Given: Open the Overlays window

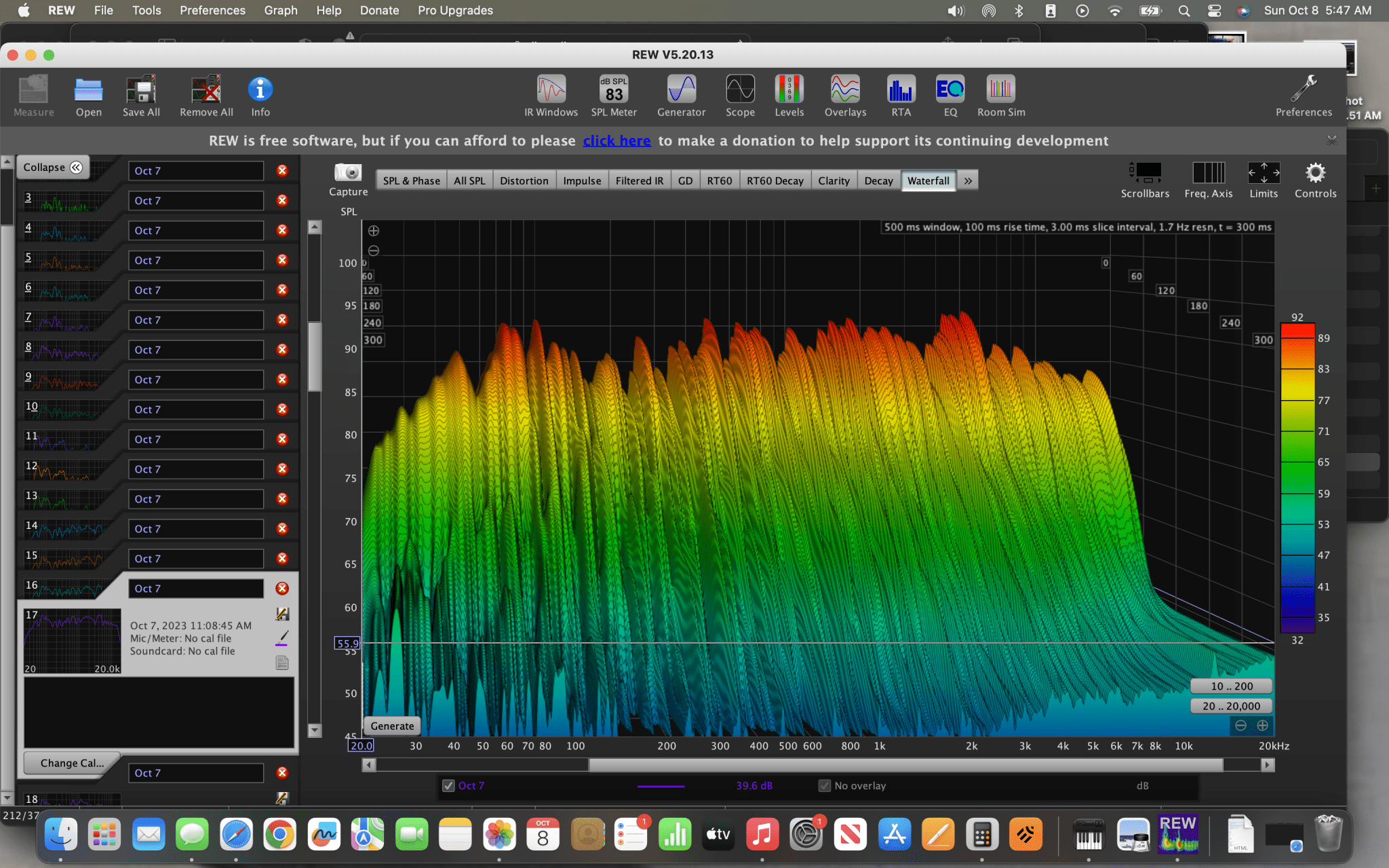Looking at the screenshot, I should (845, 96).
